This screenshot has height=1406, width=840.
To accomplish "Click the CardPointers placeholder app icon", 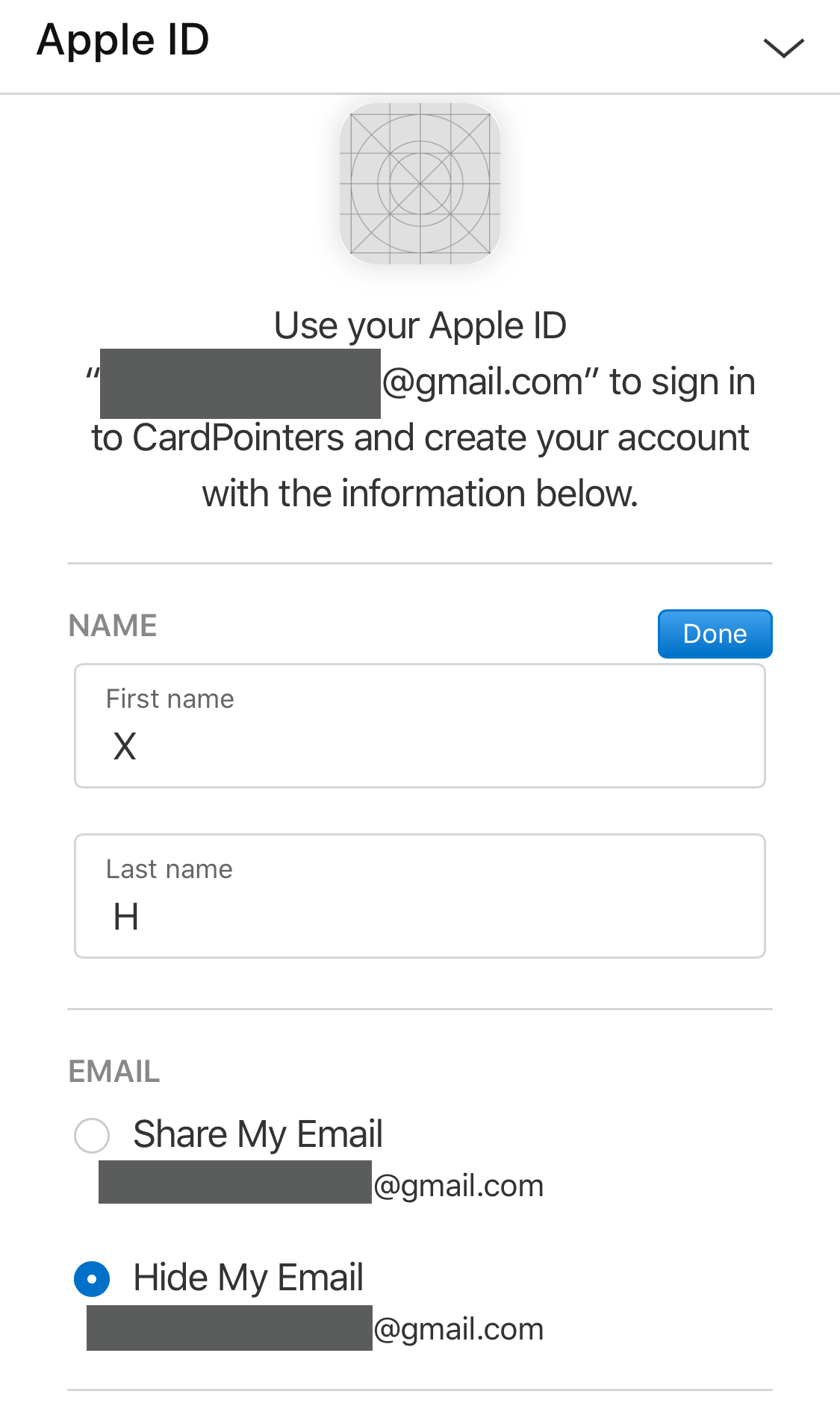I will click(x=420, y=184).
